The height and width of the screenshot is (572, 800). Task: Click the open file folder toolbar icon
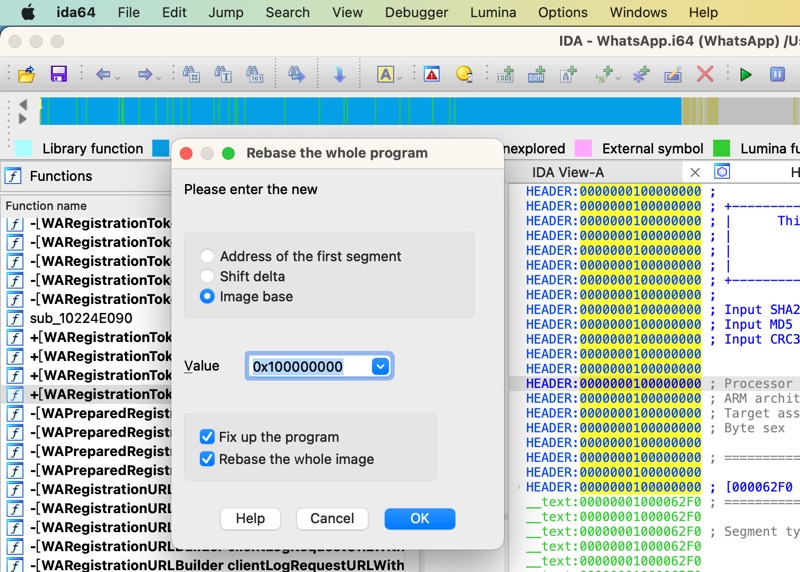[x=27, y=74]
